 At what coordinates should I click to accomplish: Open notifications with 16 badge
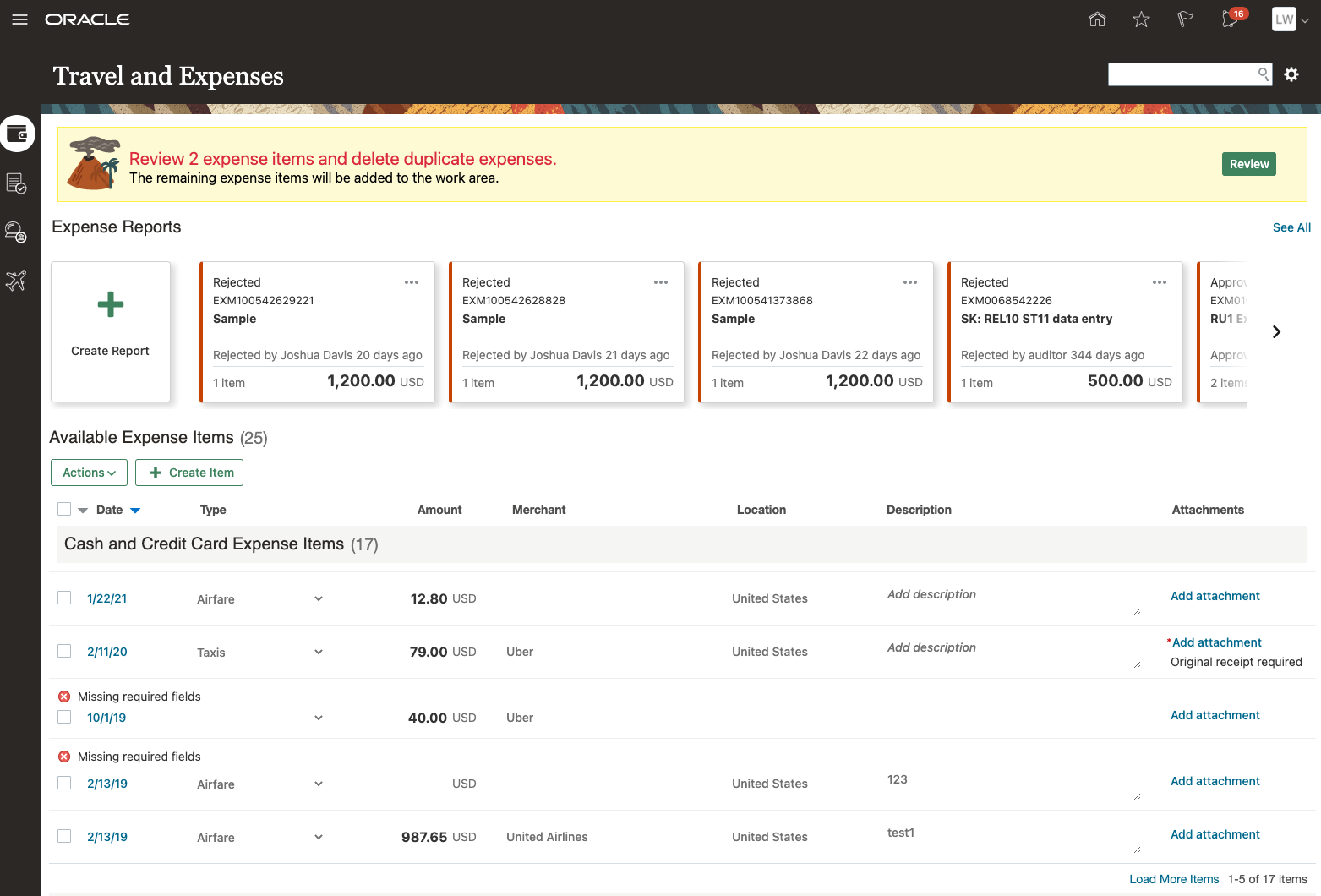coord(1231,19)
